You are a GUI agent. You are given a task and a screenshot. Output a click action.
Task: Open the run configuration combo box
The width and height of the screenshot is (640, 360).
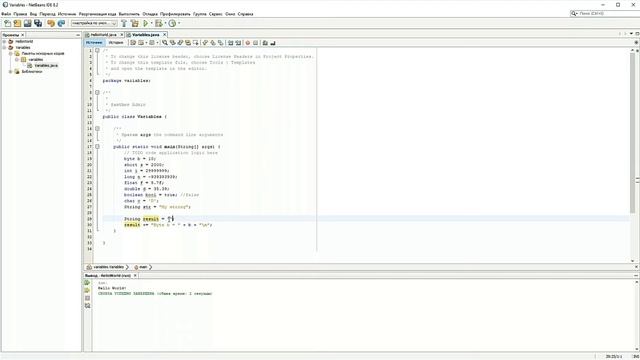click(x=94, y=23)
